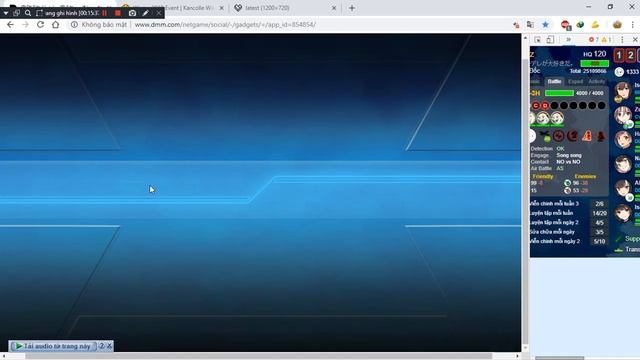
Task: Expand the recorder toolbar dropdown arrow
Action: pyautogui.click(x=6, y=13)
